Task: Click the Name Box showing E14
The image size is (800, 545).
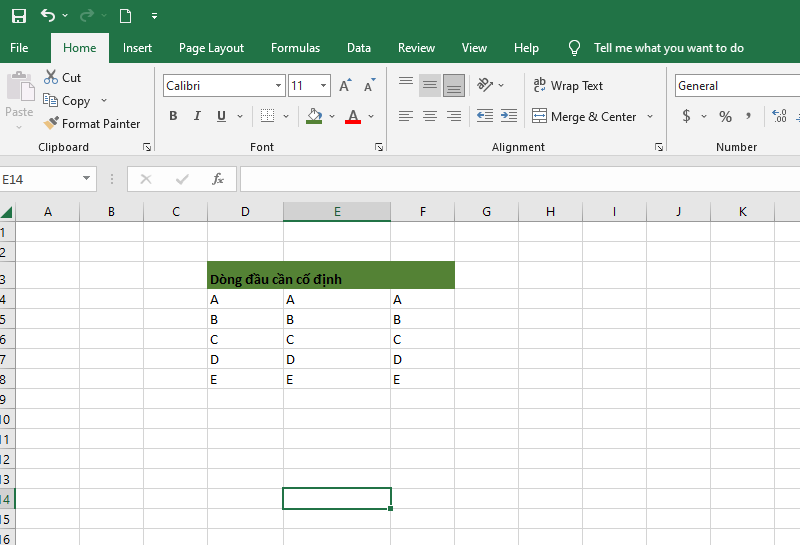Action: pos(40,180)
